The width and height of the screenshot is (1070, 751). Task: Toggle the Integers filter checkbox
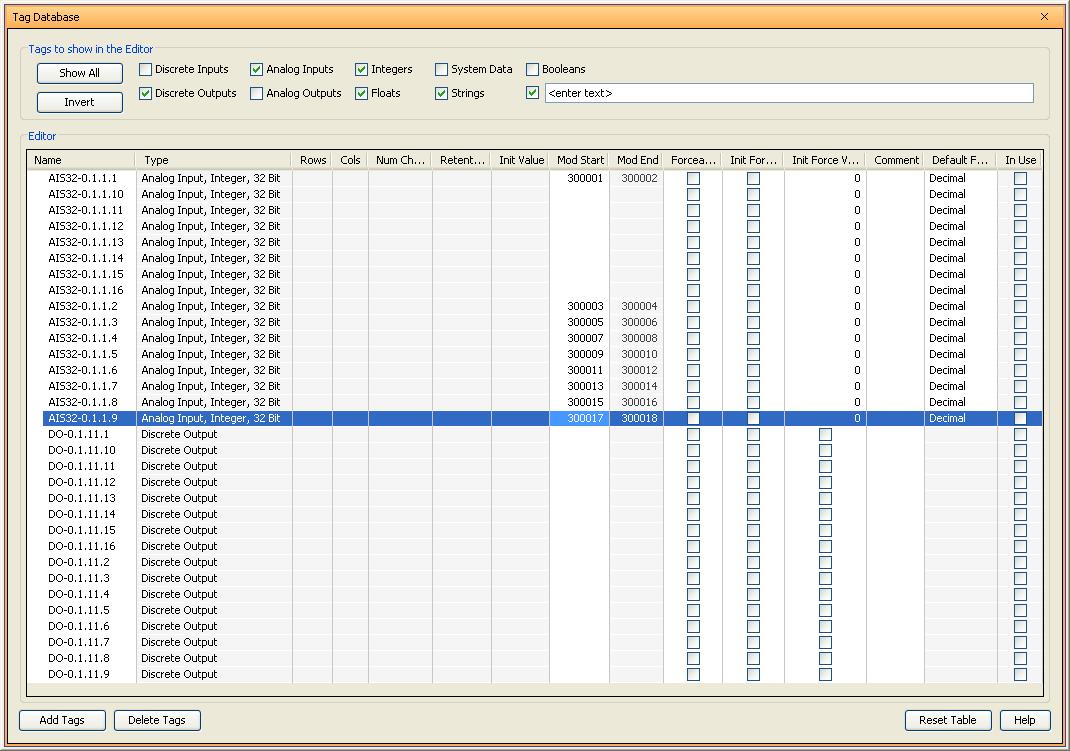pyautogui.click(x=362, y=70)
